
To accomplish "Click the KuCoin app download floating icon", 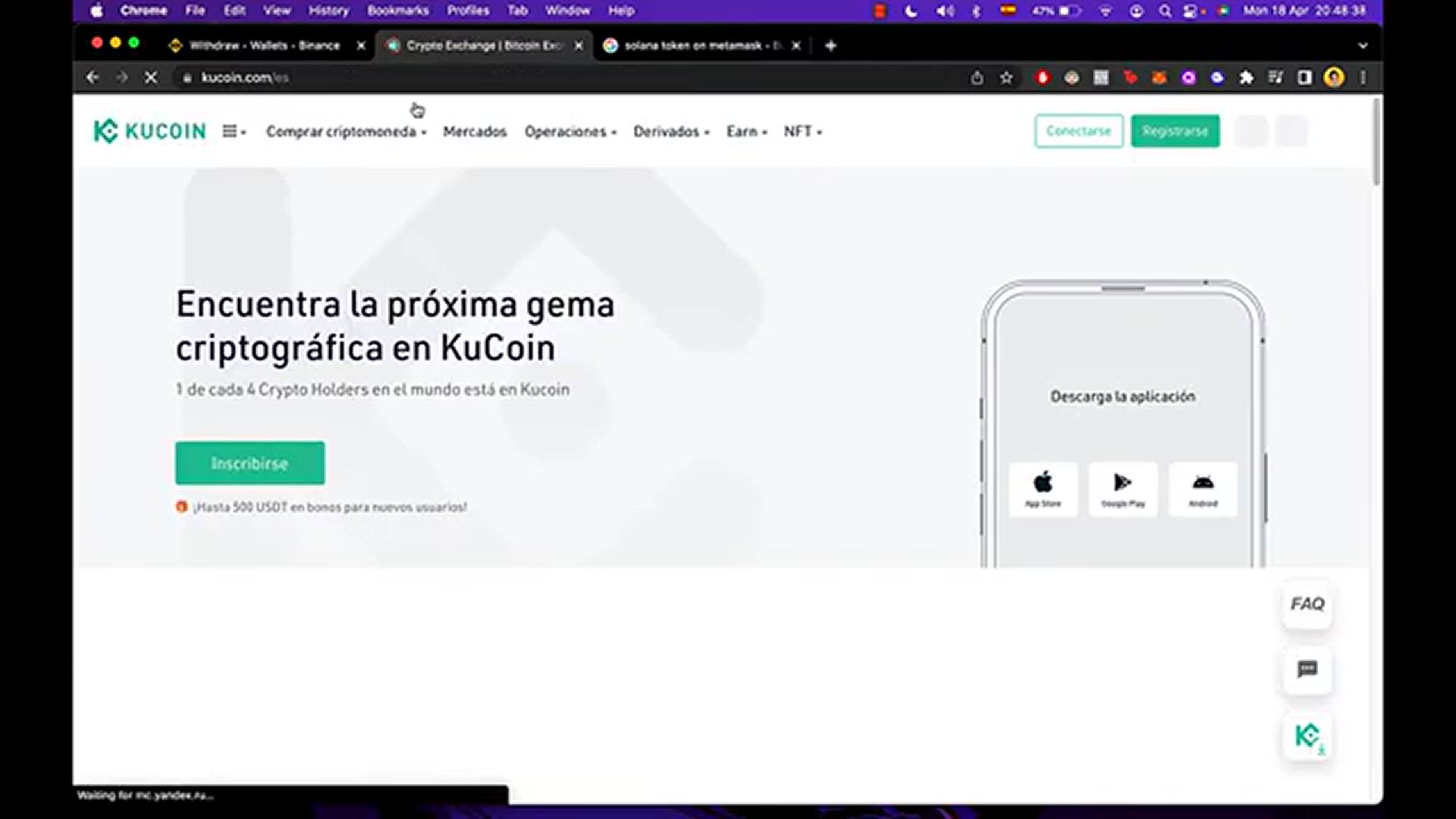I will pyautogui.click(x=1307, y=736).
